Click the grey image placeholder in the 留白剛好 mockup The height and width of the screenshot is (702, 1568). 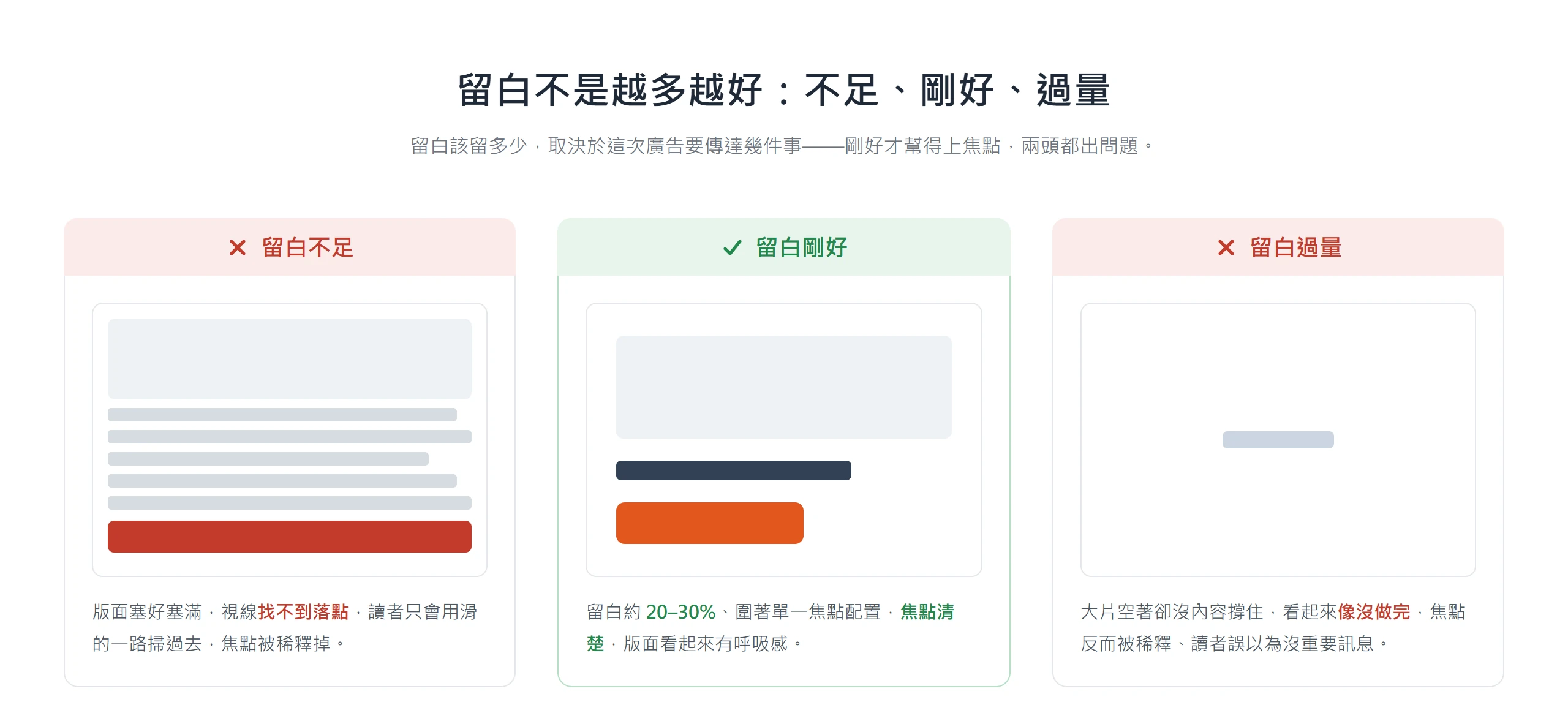[x=784, y=387]
